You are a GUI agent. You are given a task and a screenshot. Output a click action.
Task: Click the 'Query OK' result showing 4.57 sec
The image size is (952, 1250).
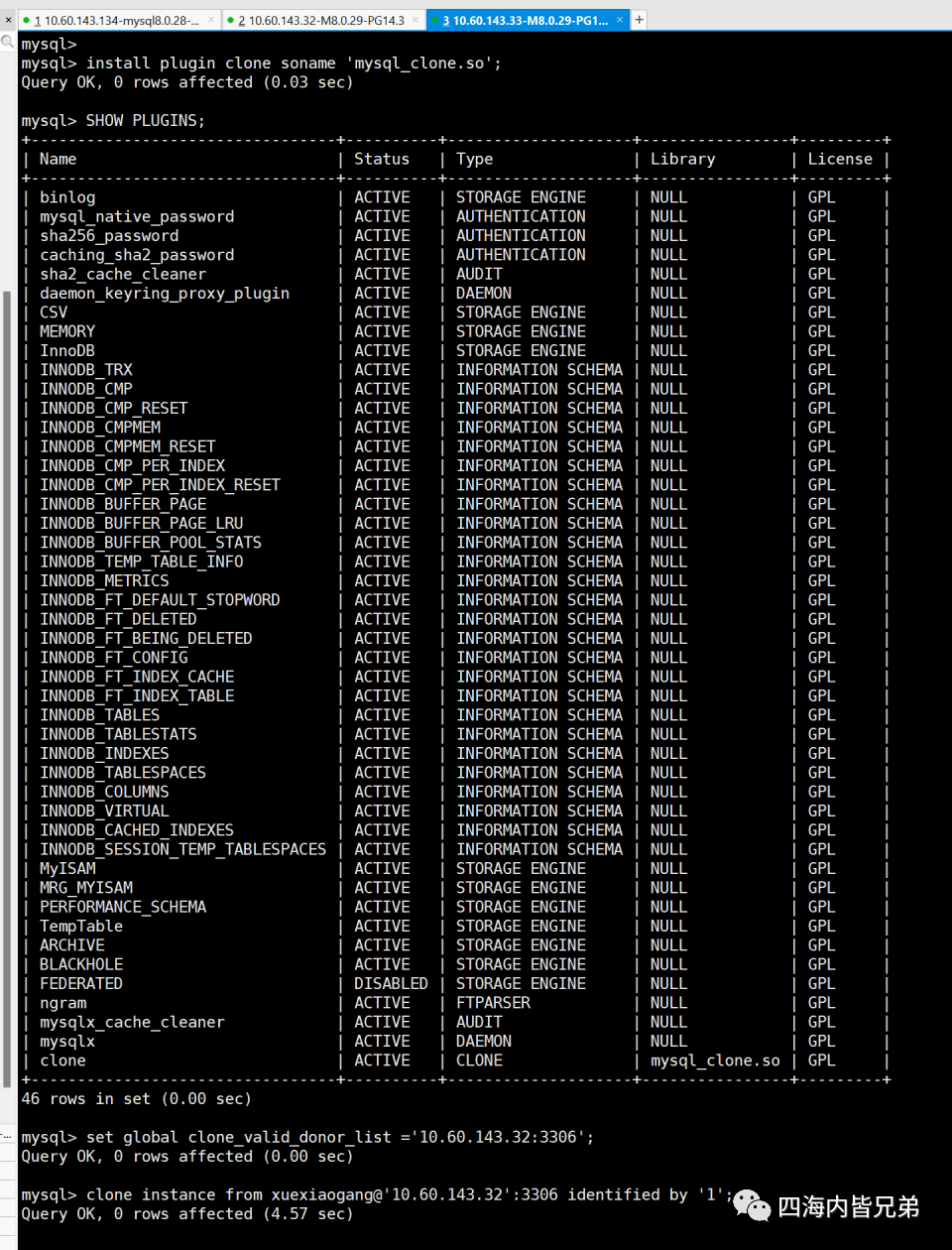point(187,1214)
